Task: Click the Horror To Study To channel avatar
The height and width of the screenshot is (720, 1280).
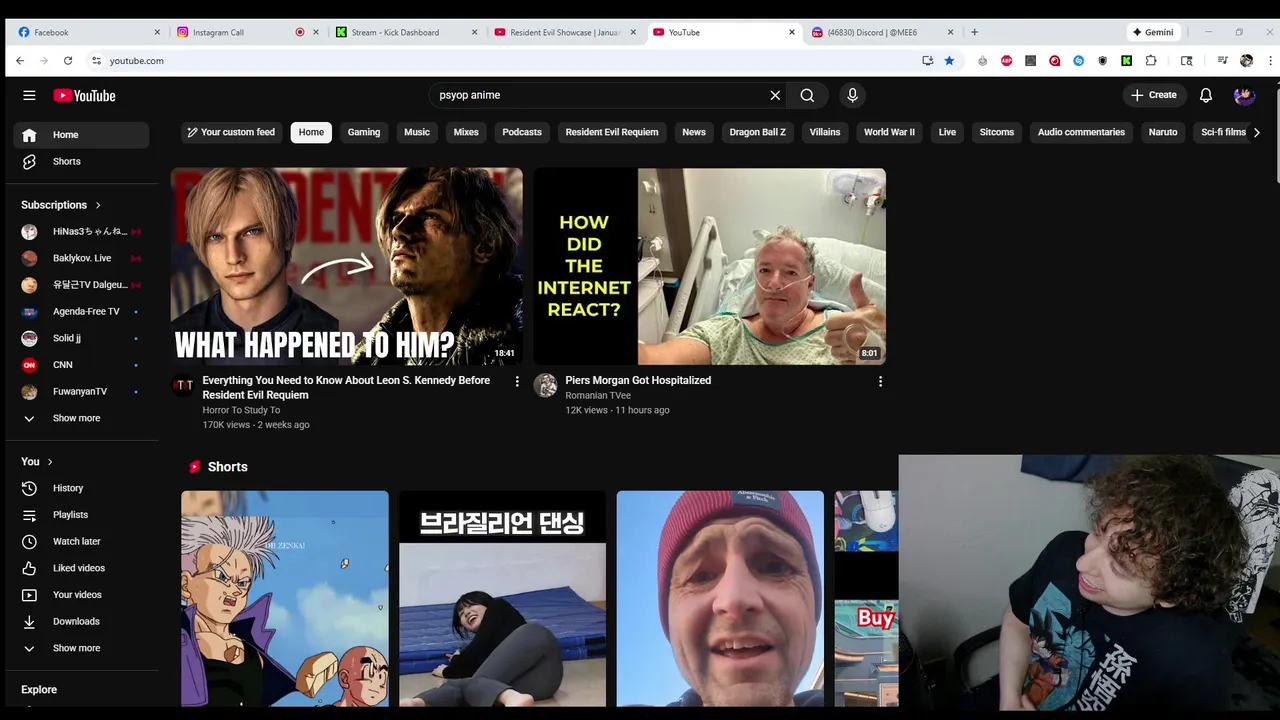Action: click(x=183, y=385)
